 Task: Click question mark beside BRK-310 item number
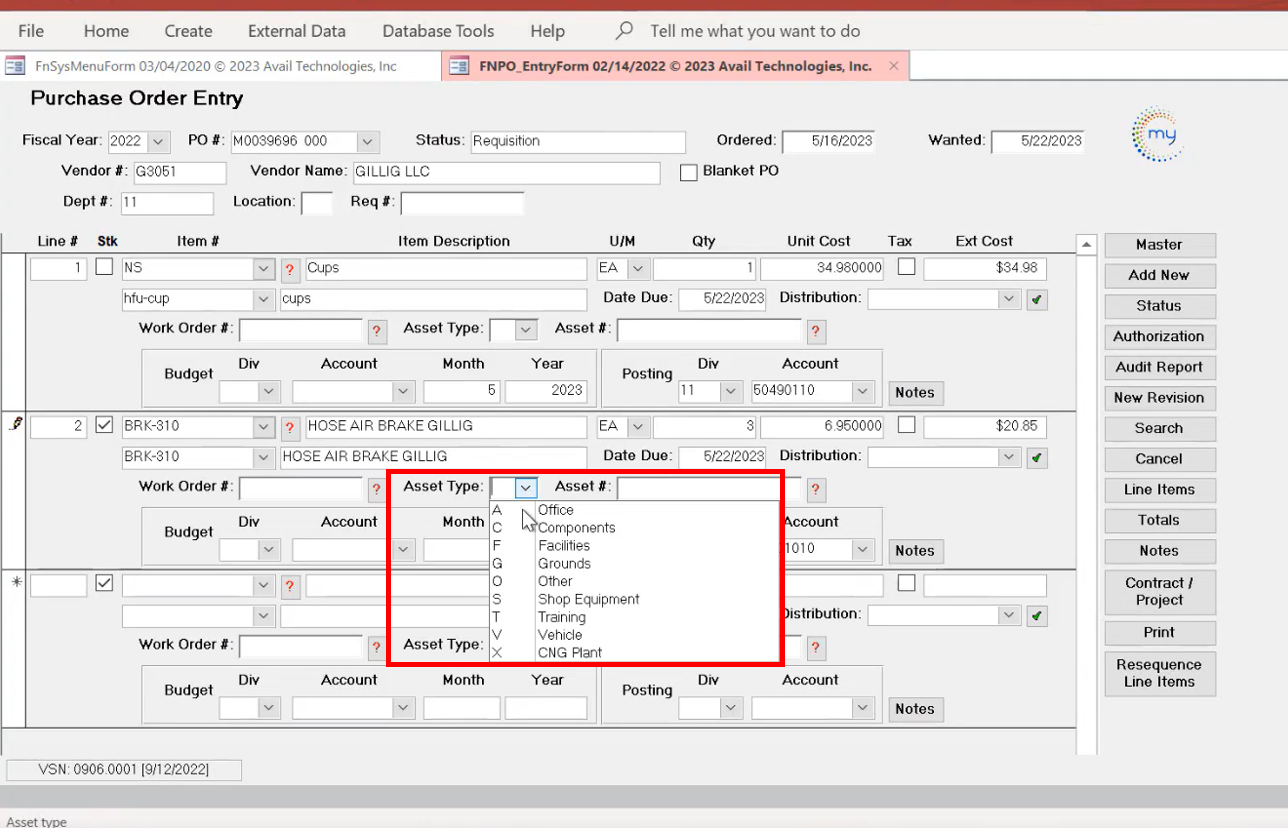(x=291, y=427)
